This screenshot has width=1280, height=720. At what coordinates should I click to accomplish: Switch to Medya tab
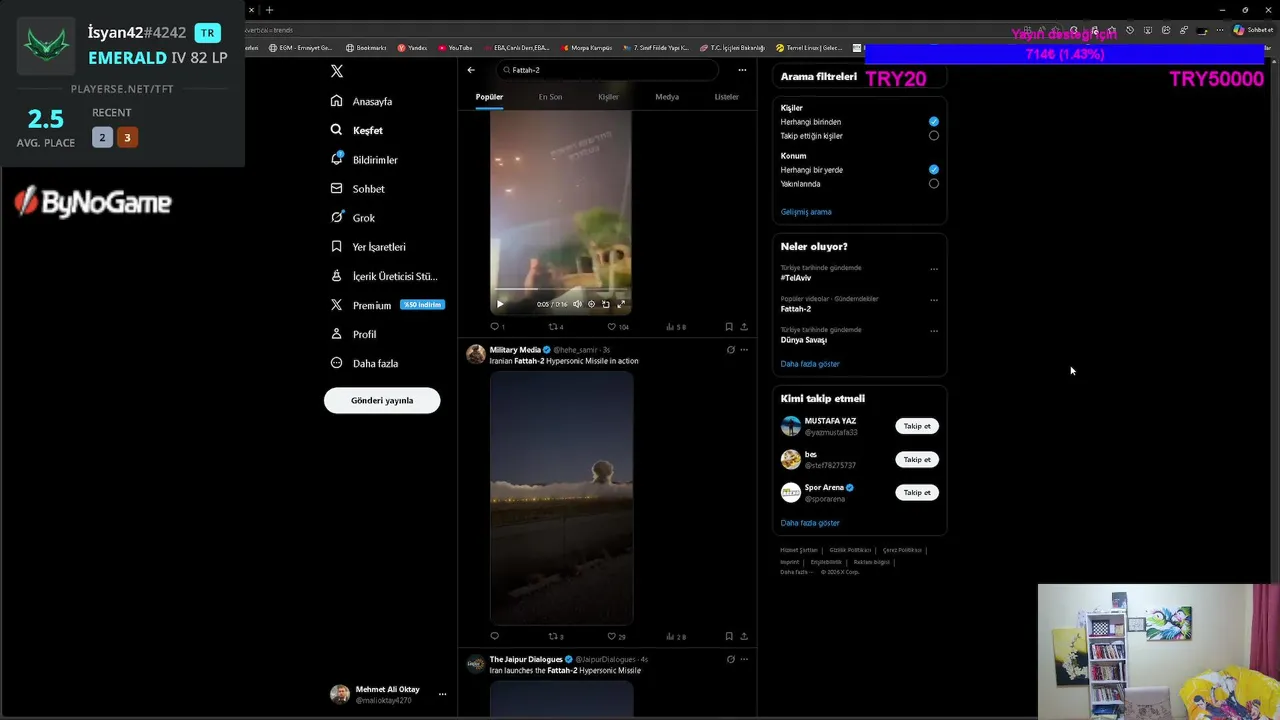point(667,97)
